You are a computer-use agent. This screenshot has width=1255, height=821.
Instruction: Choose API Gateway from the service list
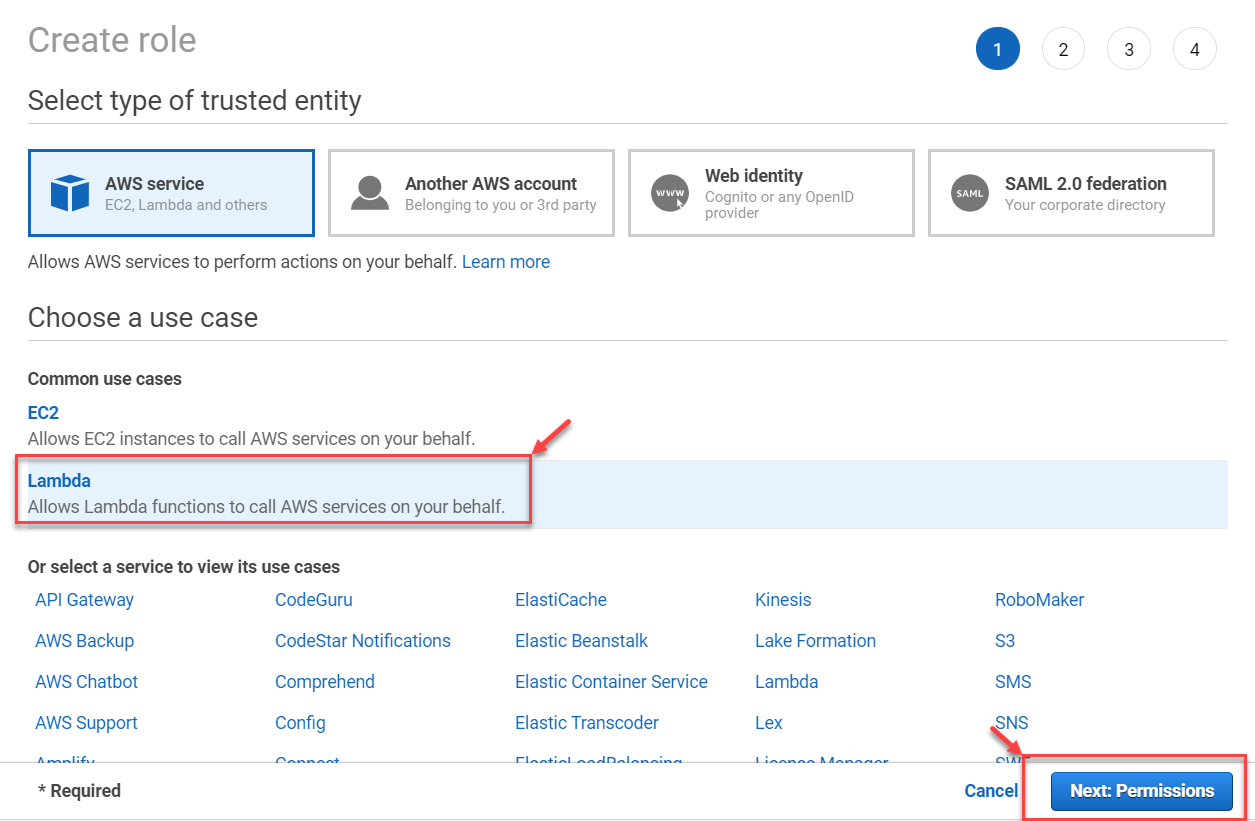tap(84, 600)
